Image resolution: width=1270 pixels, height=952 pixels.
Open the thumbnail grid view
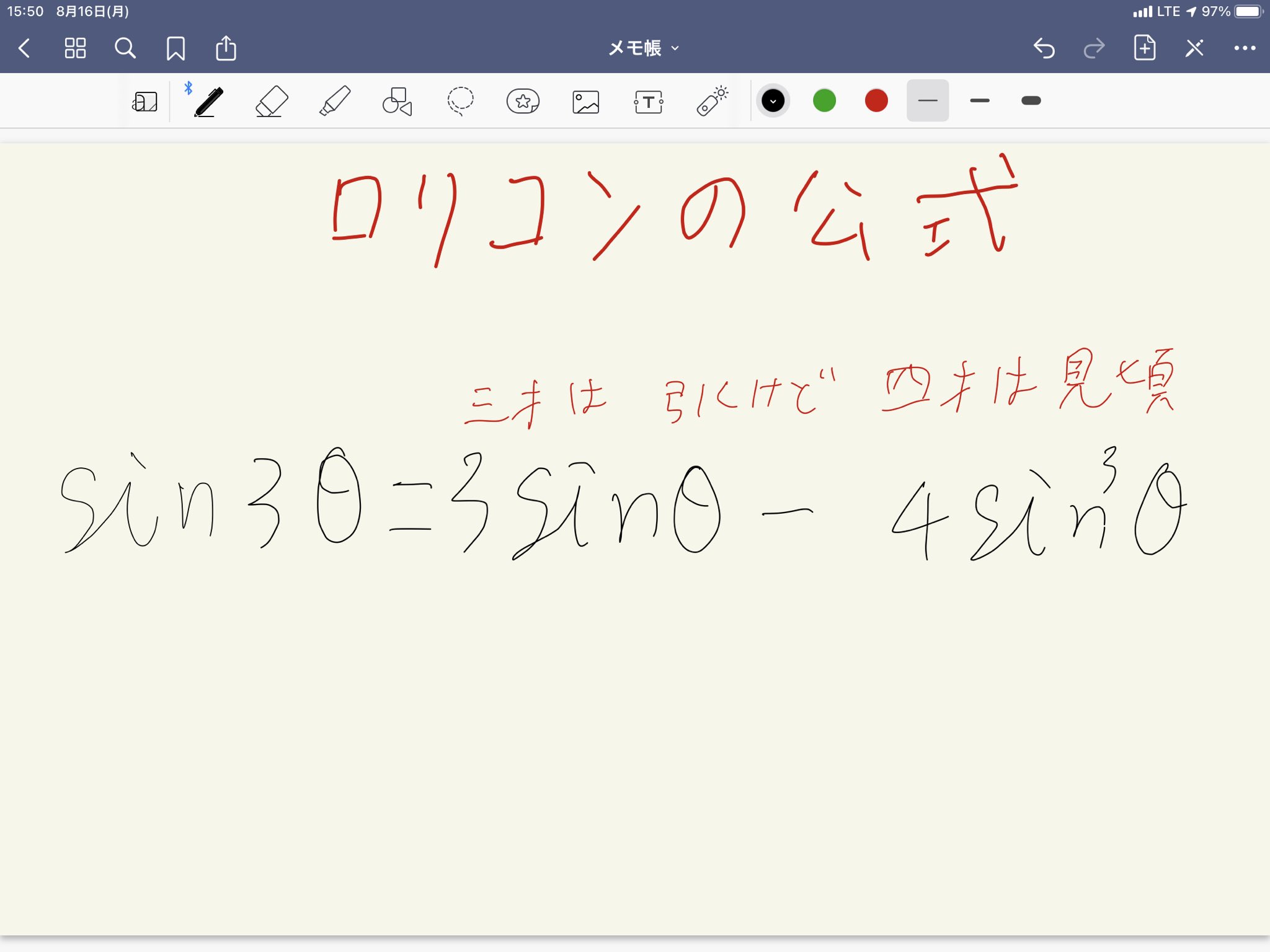[75, 48]
